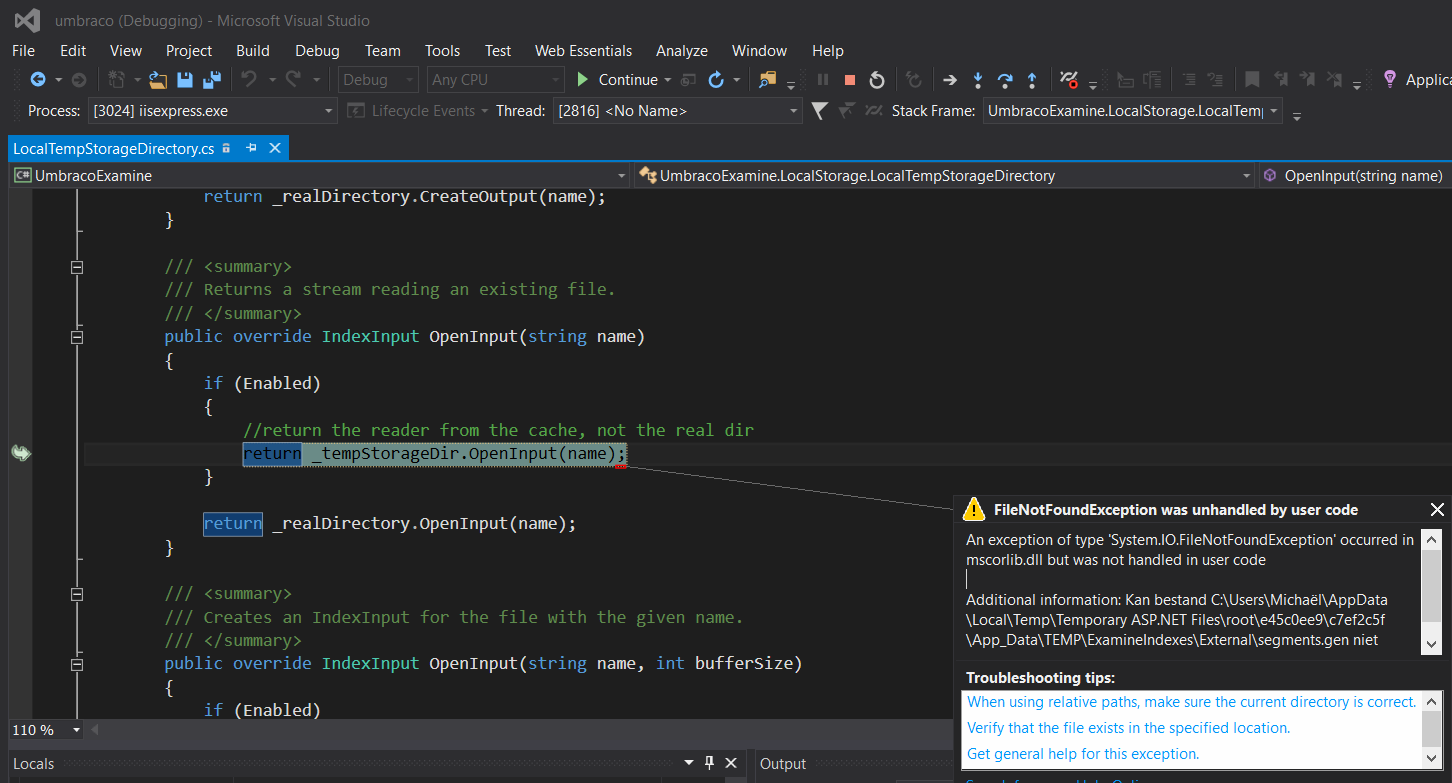
Task: Collapse summary comment 'Creates an IndexInput'
Action: click(77, 594)
